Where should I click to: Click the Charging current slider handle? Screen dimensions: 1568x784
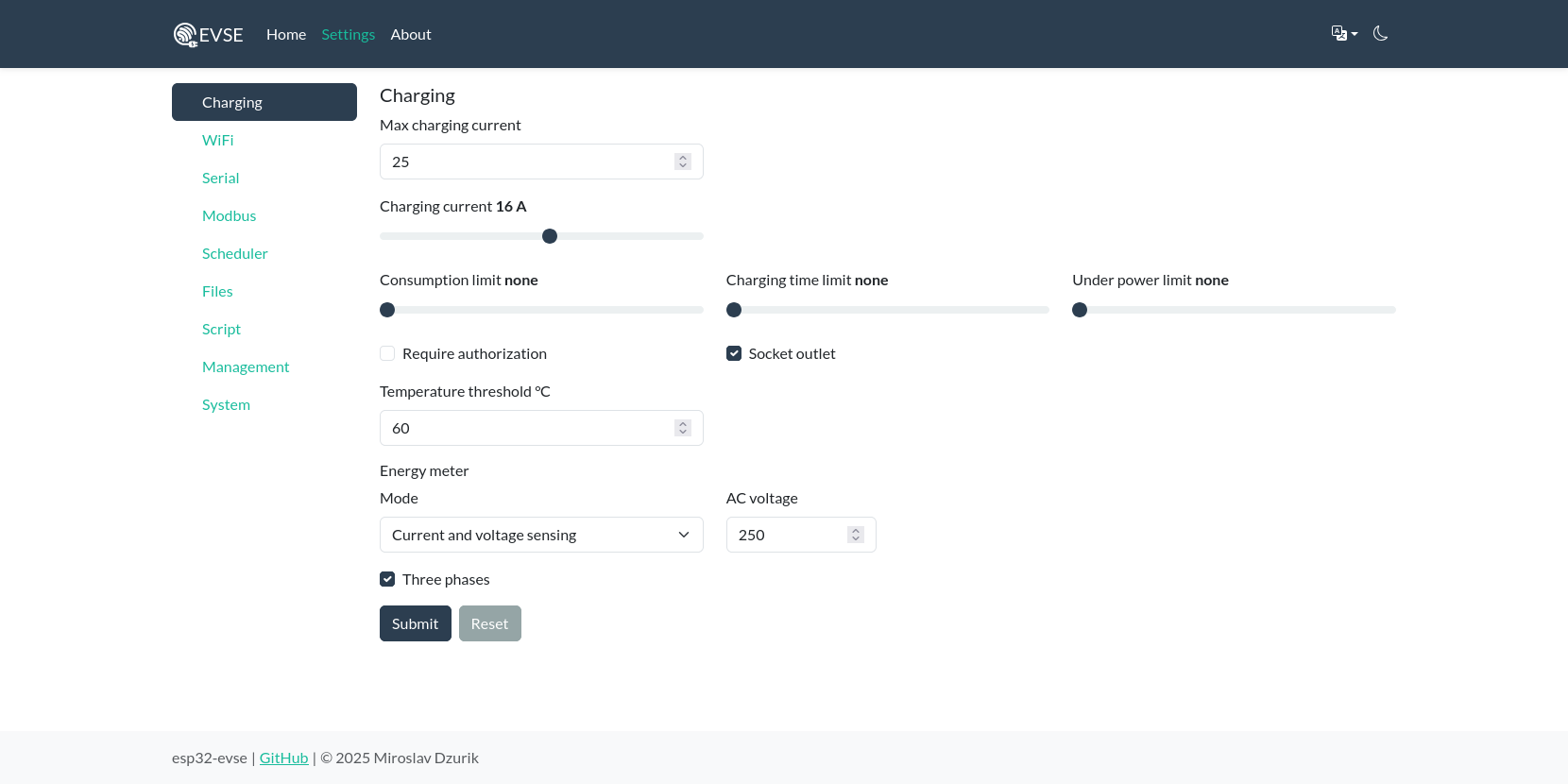tap(550, 236)
